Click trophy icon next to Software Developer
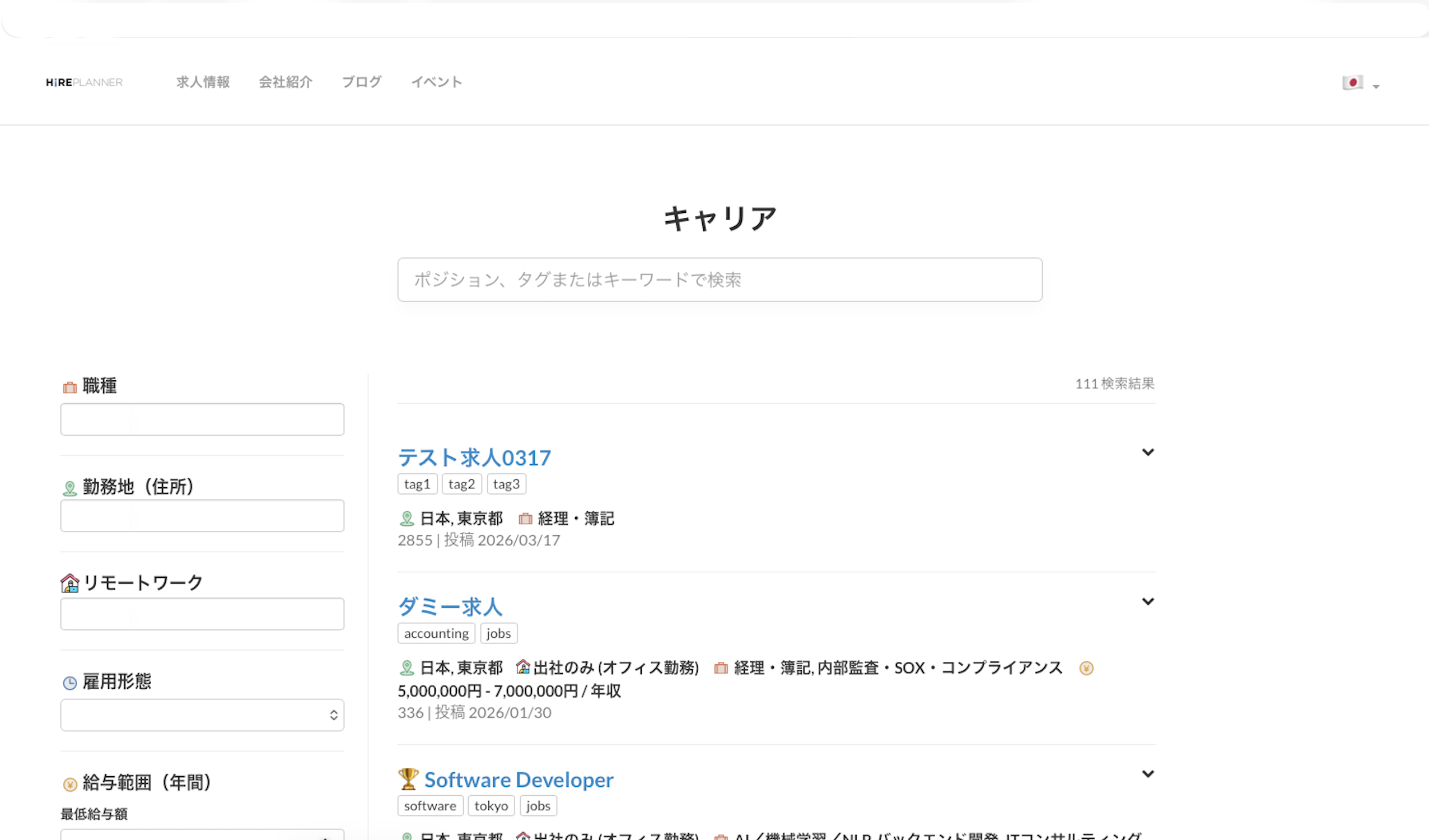 408,779
